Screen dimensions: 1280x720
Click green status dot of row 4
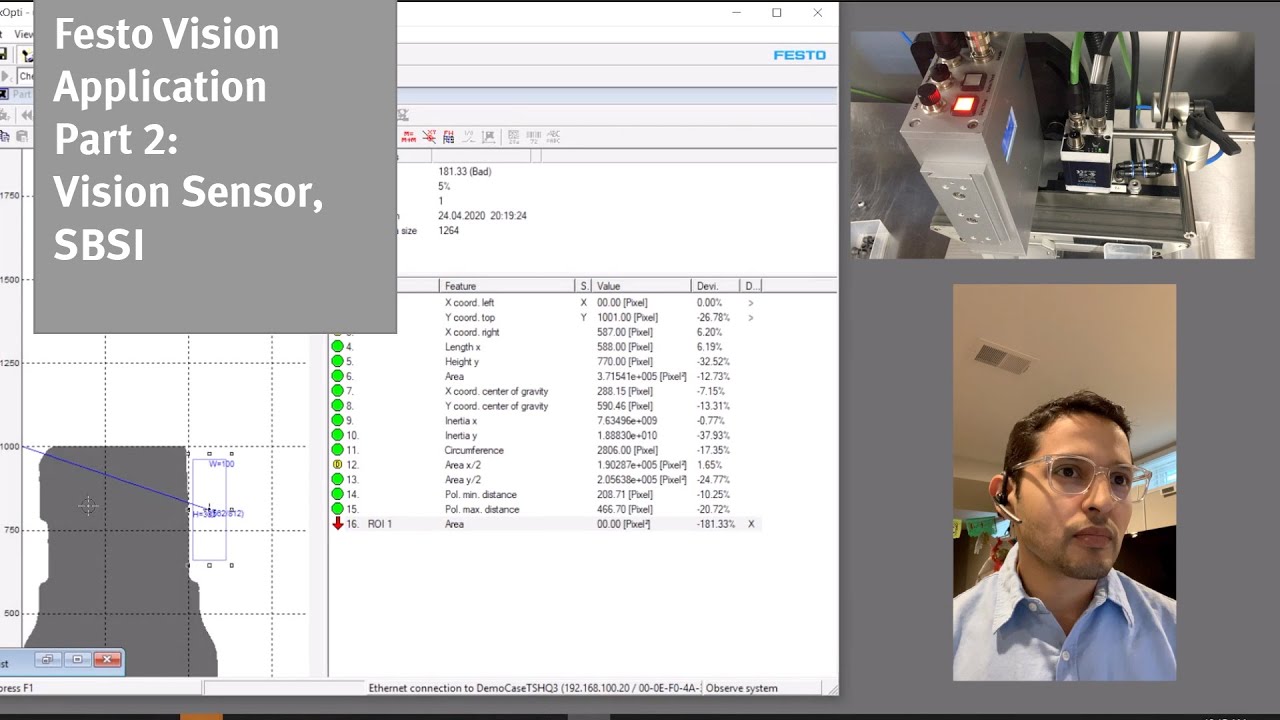coord(338,347)
